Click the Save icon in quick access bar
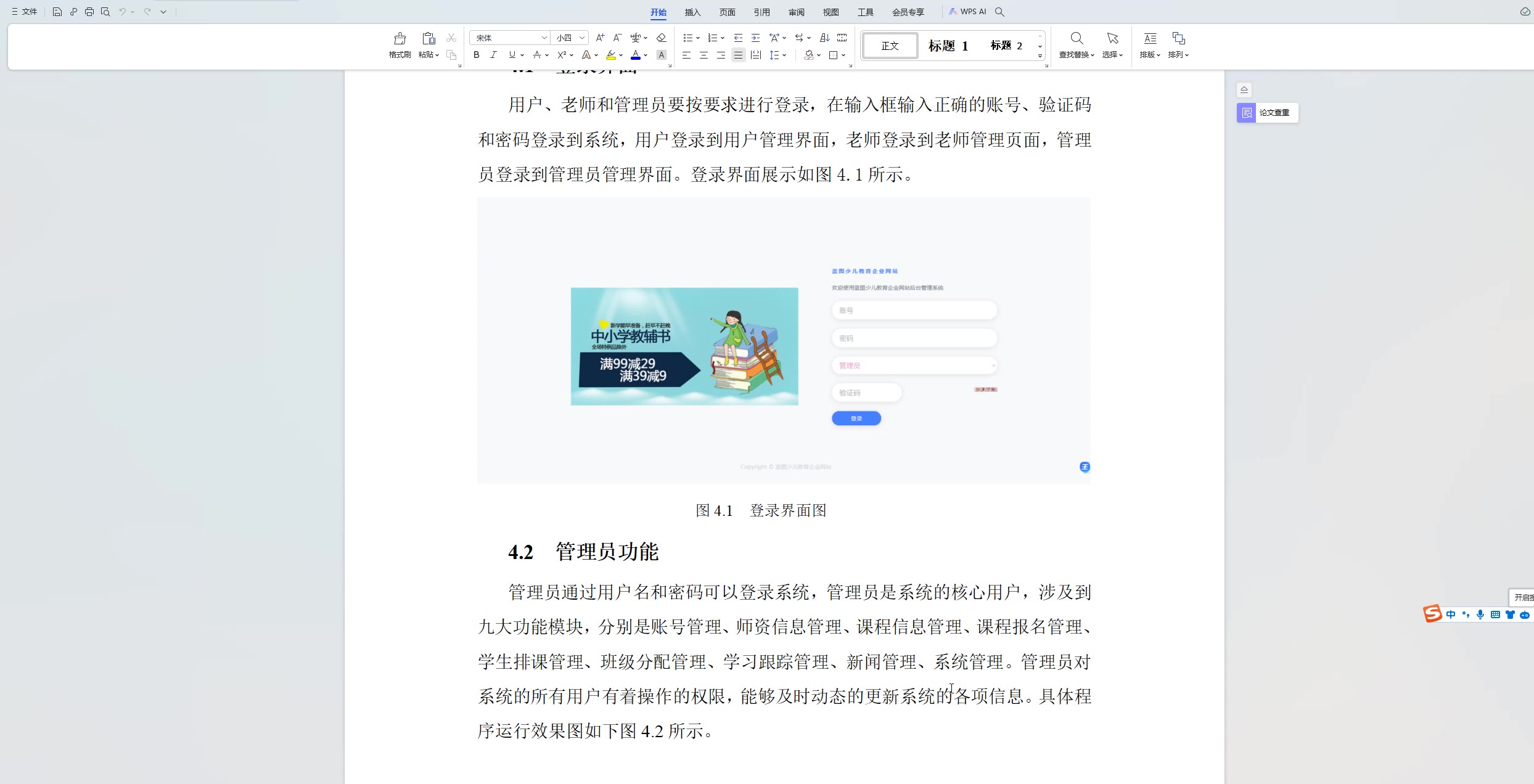This screenshot has height=784, width=1534. [x=57, y=12]
